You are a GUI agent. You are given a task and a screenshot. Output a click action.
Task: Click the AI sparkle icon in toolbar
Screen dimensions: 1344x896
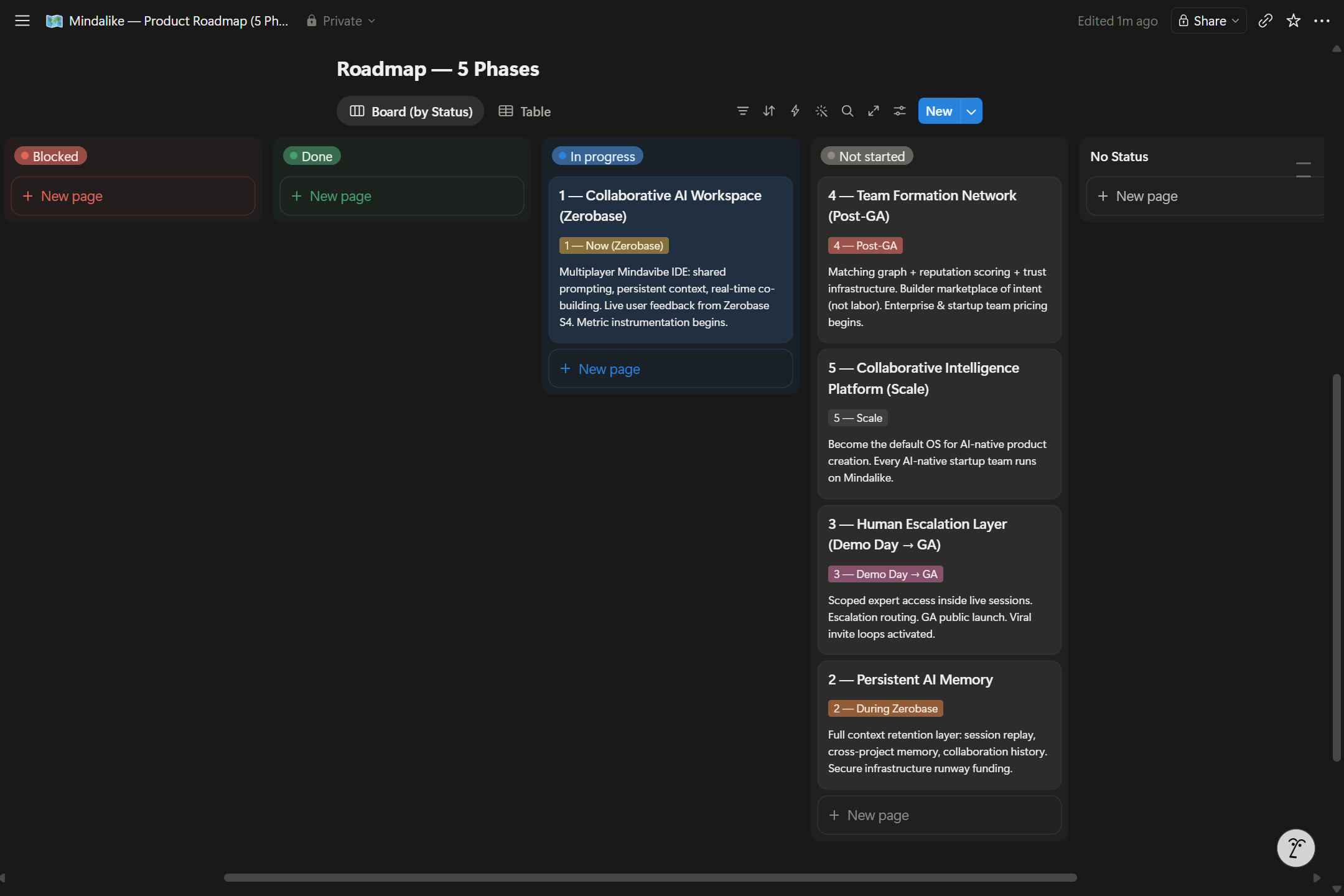click(821, 111)
